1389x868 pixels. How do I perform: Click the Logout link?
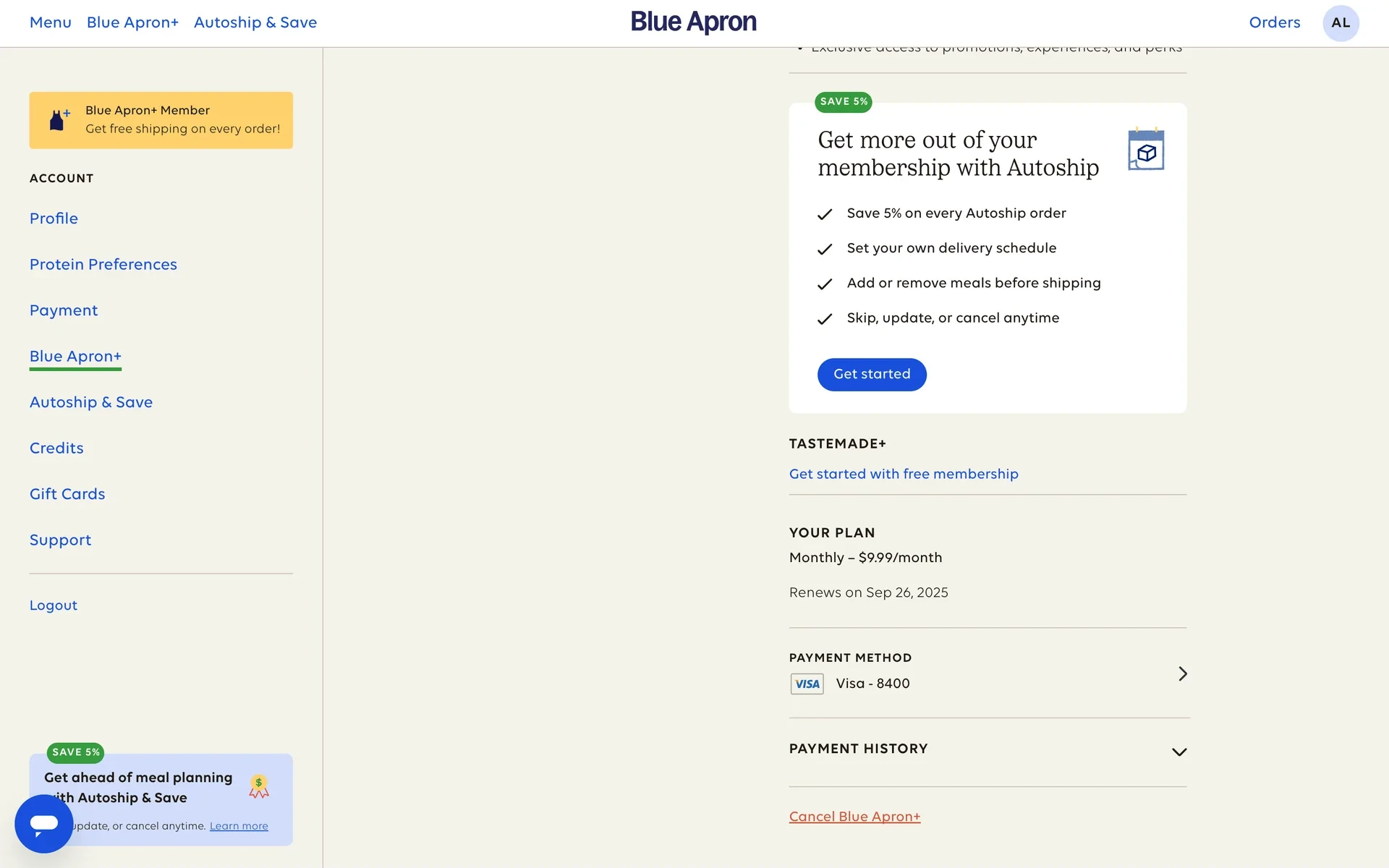(x=54, y=605)
